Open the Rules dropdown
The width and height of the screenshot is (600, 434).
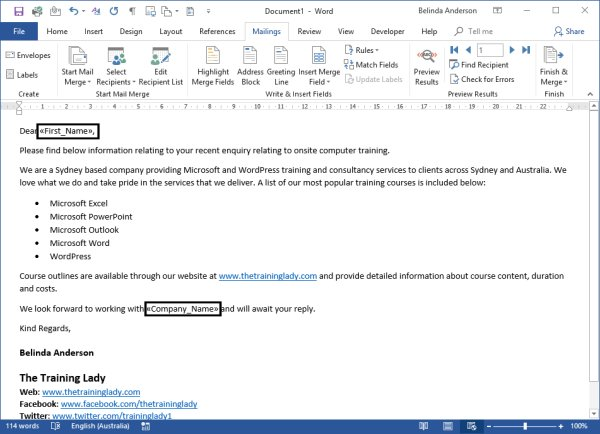tap(362, 50)
